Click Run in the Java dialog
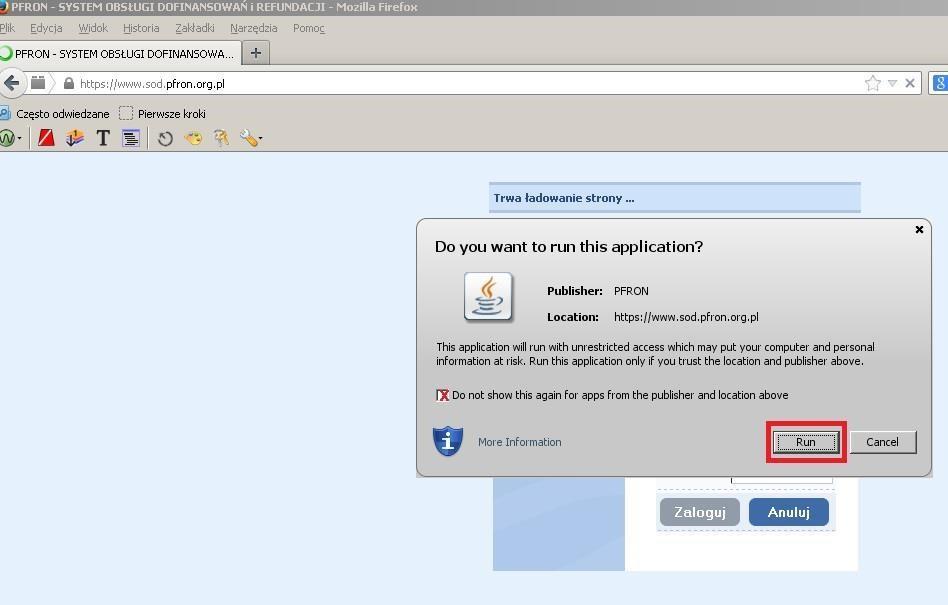The height and width of the screenshot is (605, 948). click(x=806, y=442)
